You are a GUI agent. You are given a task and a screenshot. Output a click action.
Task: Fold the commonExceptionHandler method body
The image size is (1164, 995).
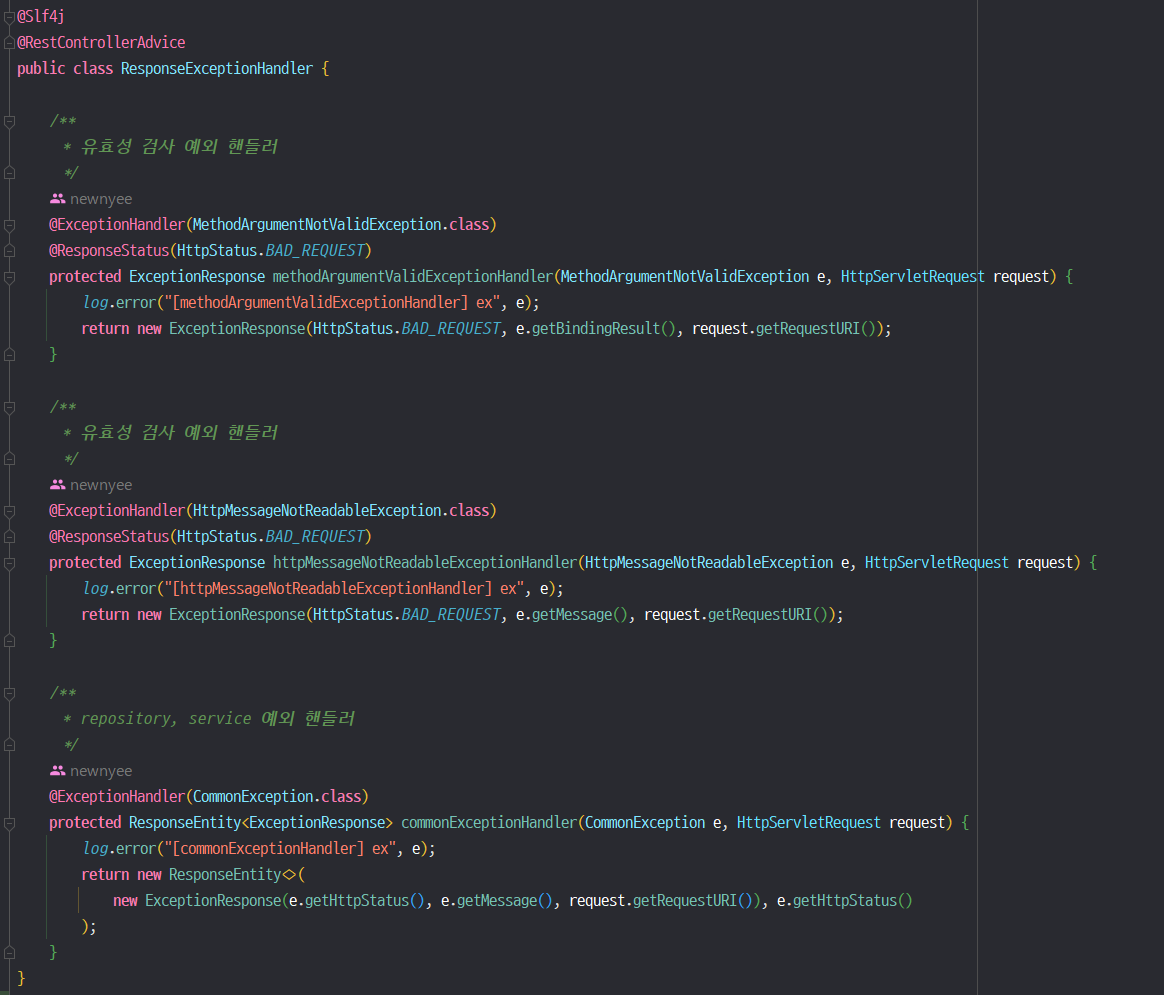[x=9, y=823]
